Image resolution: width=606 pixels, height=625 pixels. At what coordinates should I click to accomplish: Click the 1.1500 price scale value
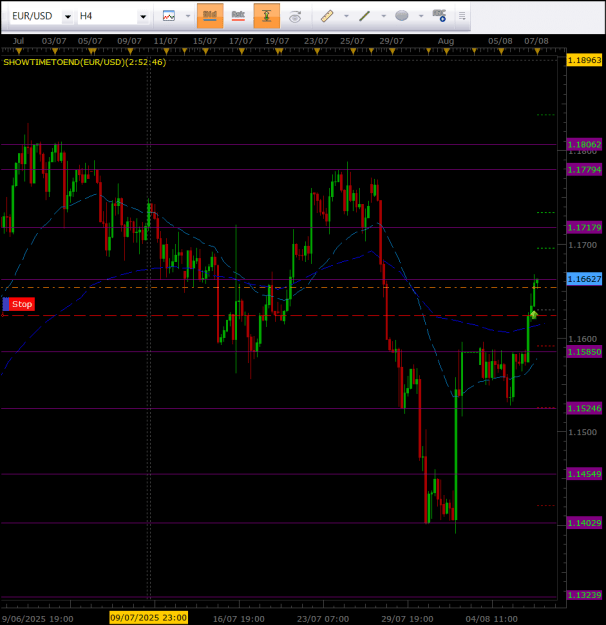click(x=582, y=432)
